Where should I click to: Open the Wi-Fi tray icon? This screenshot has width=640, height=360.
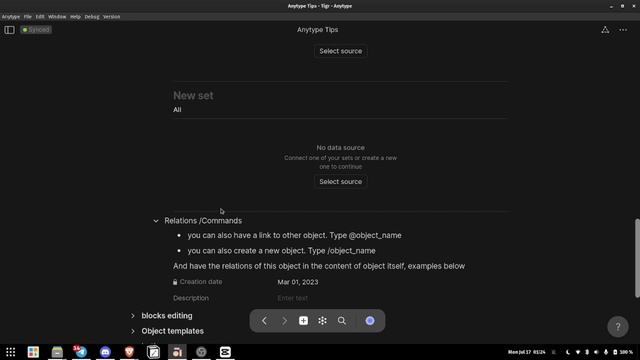pyautogui.click(x=578, y=352)
